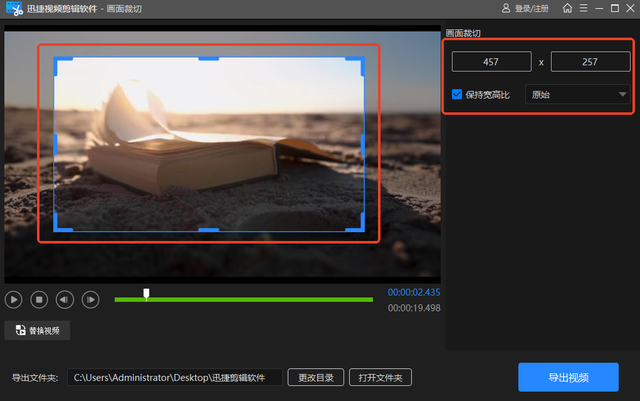The width and height of the screenshot is (640, 401).
Task: Click the crop box right middle handle
Action: (362, 144)
